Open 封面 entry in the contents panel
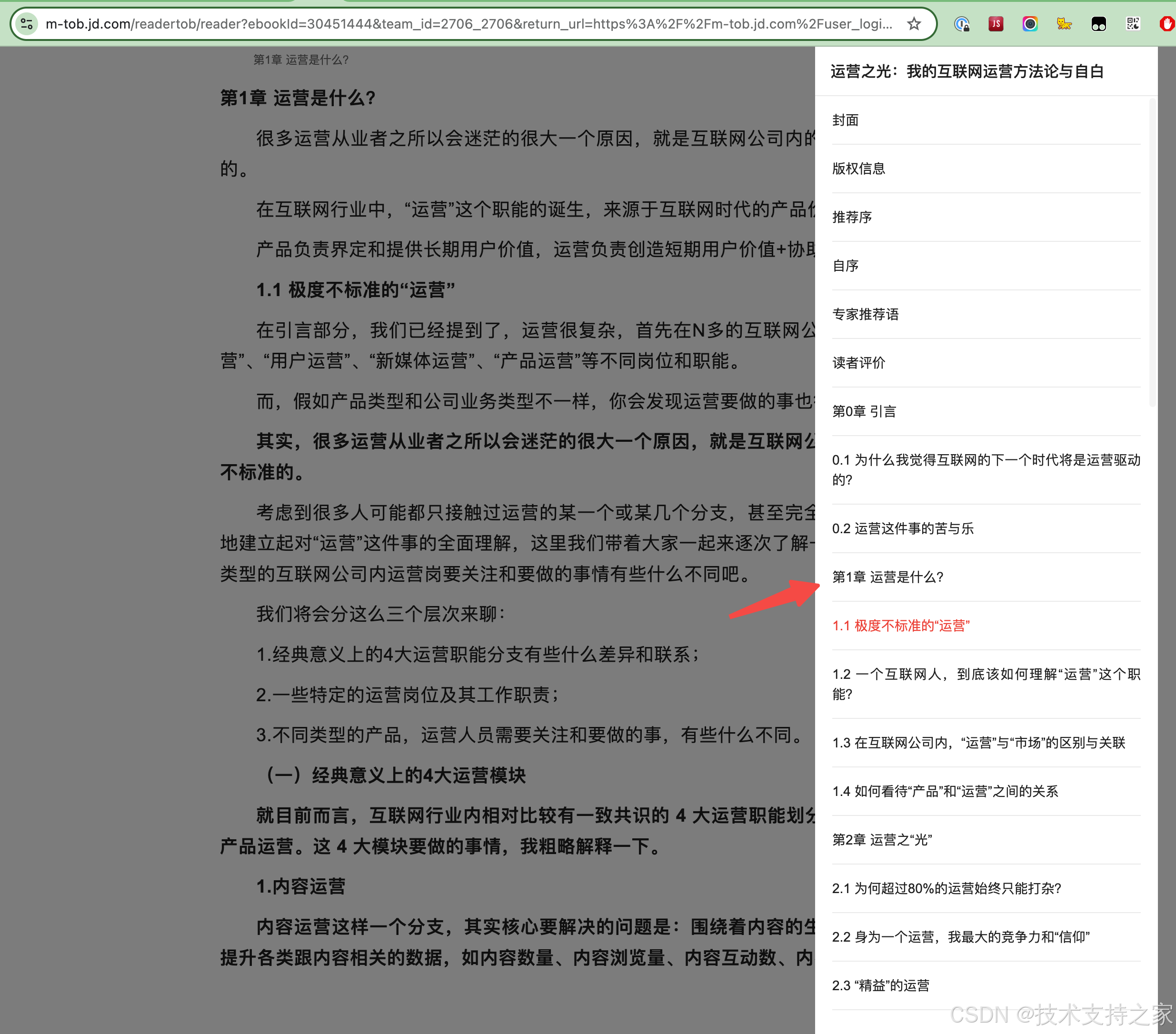The image size is (1176, 1034). 845,119
